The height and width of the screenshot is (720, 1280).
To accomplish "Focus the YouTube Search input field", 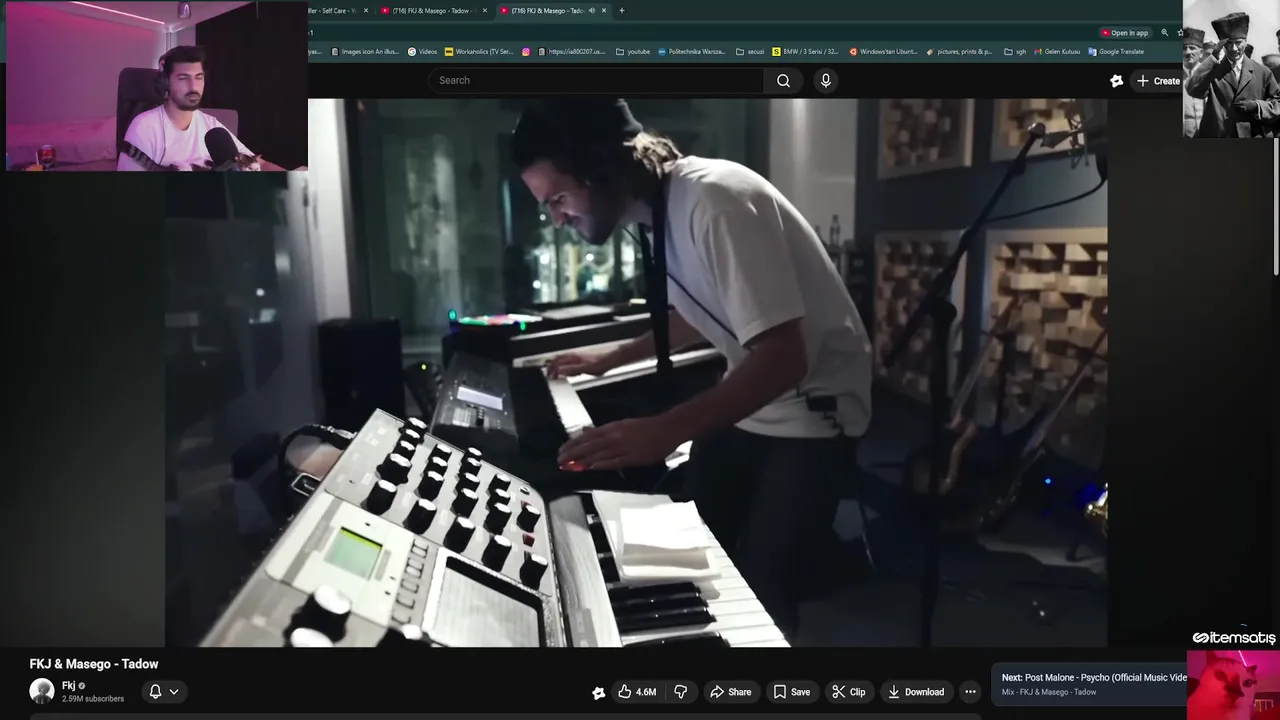I will coord(596,80).
